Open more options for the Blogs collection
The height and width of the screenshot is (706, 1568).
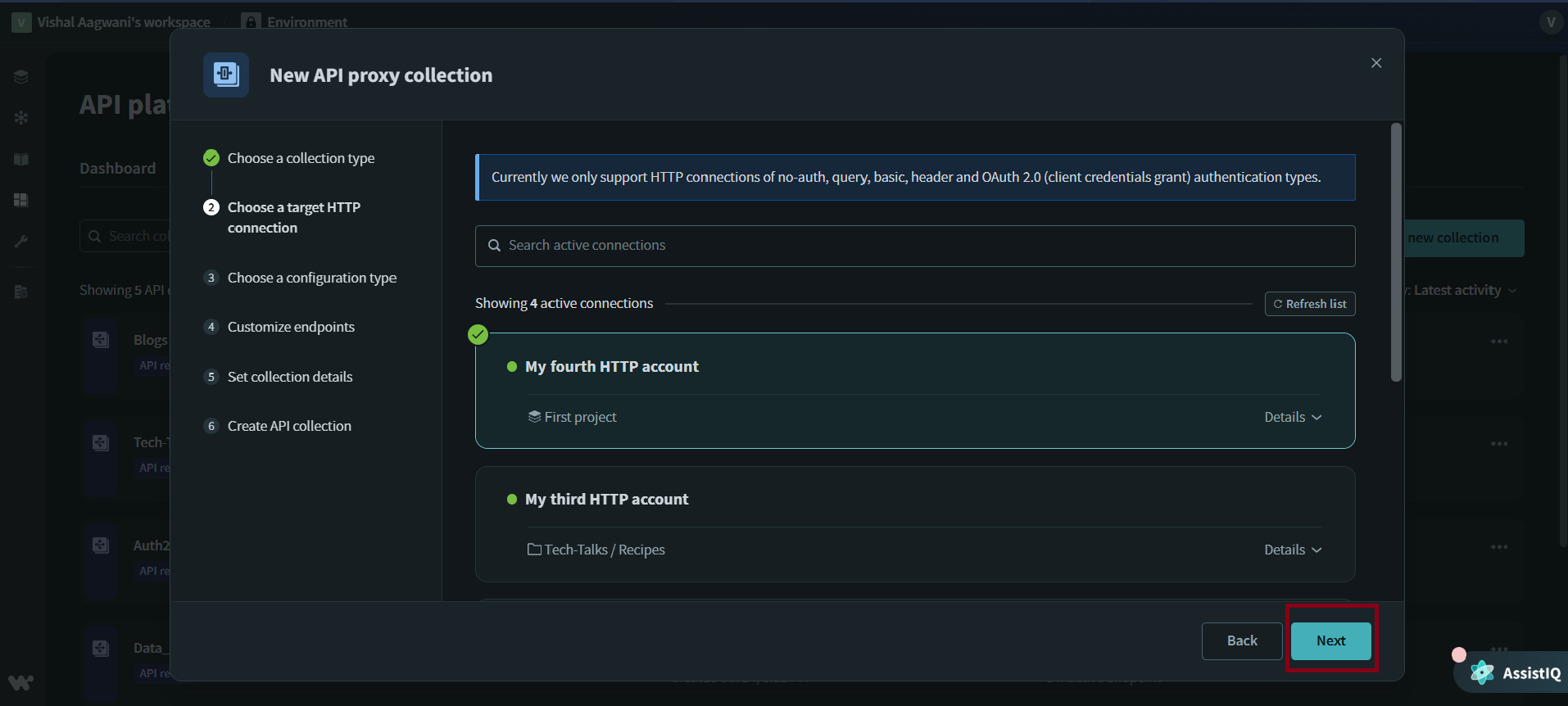1499,341
